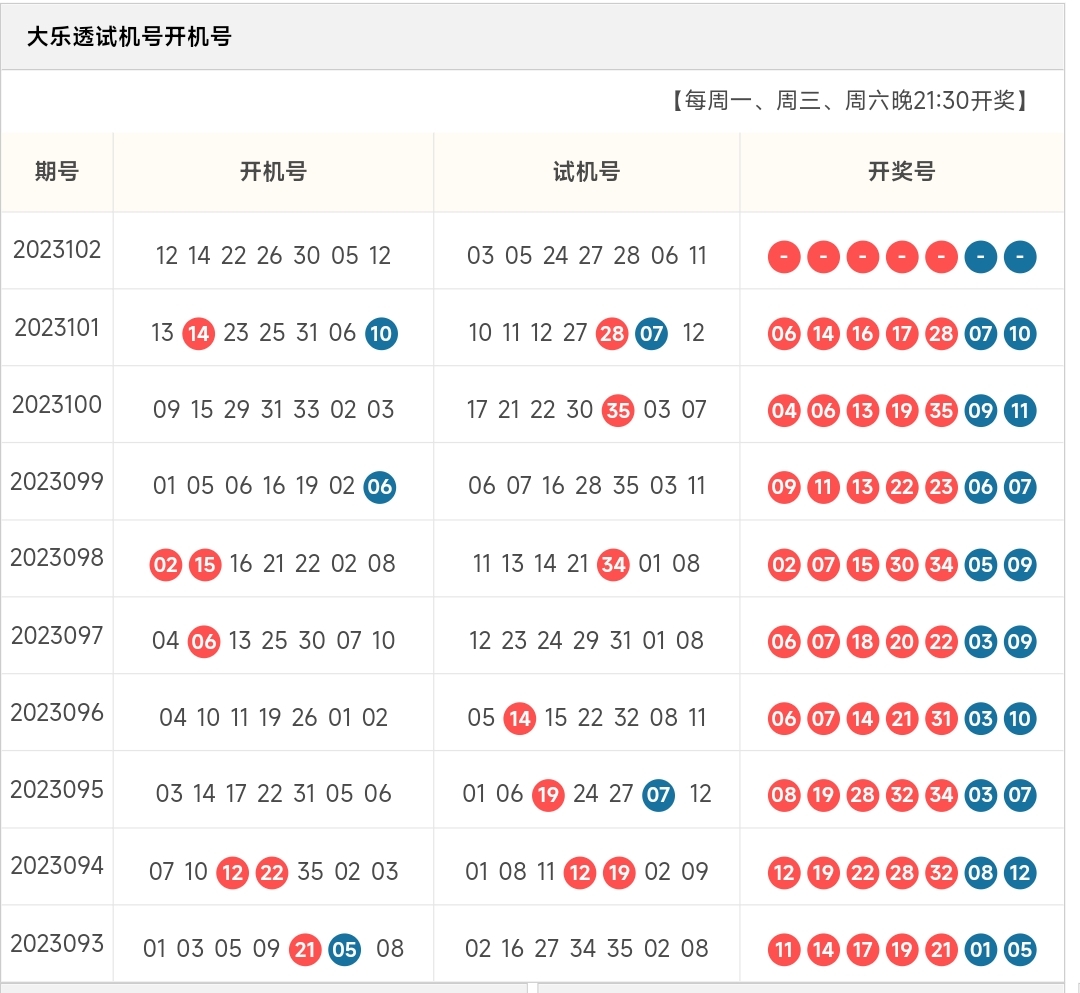Select issue number 2023102
Viewport: 1080px width, 993px height.
57,249
